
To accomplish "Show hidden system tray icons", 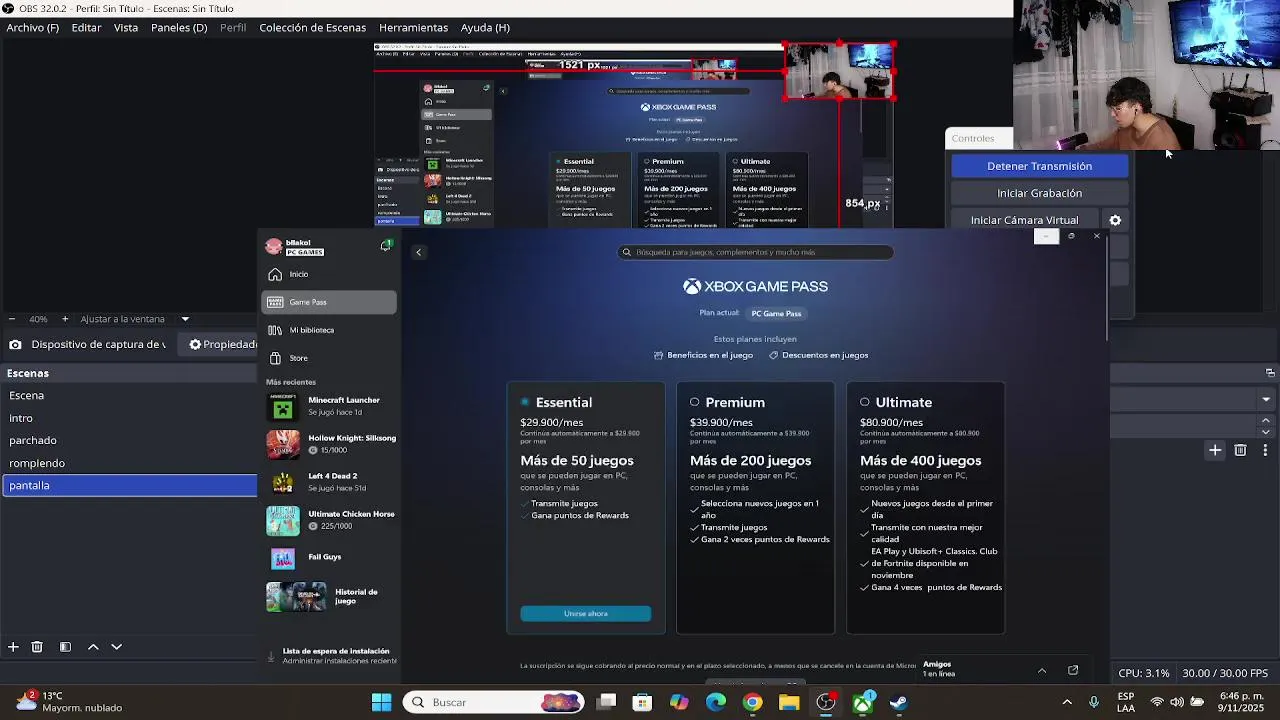I will click(1067, 702).
